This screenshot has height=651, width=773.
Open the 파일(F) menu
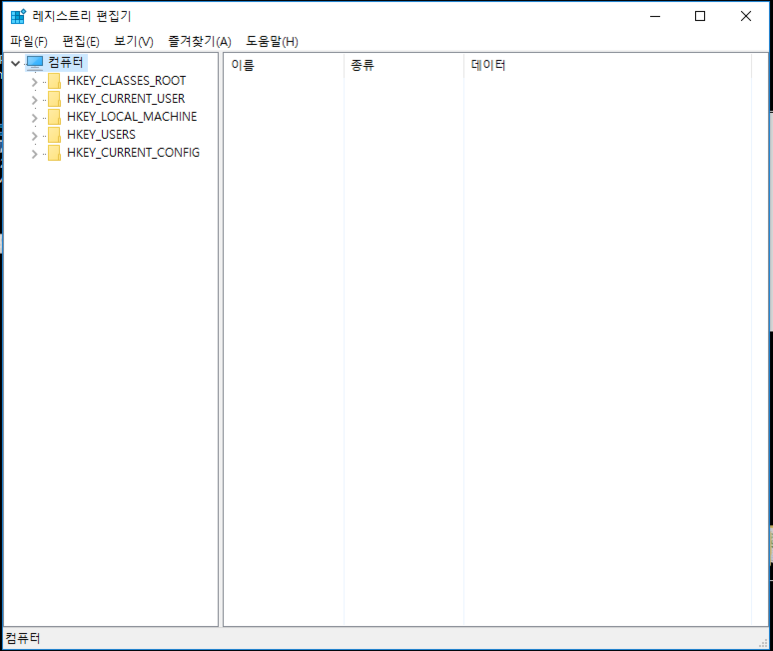(29, 41)
